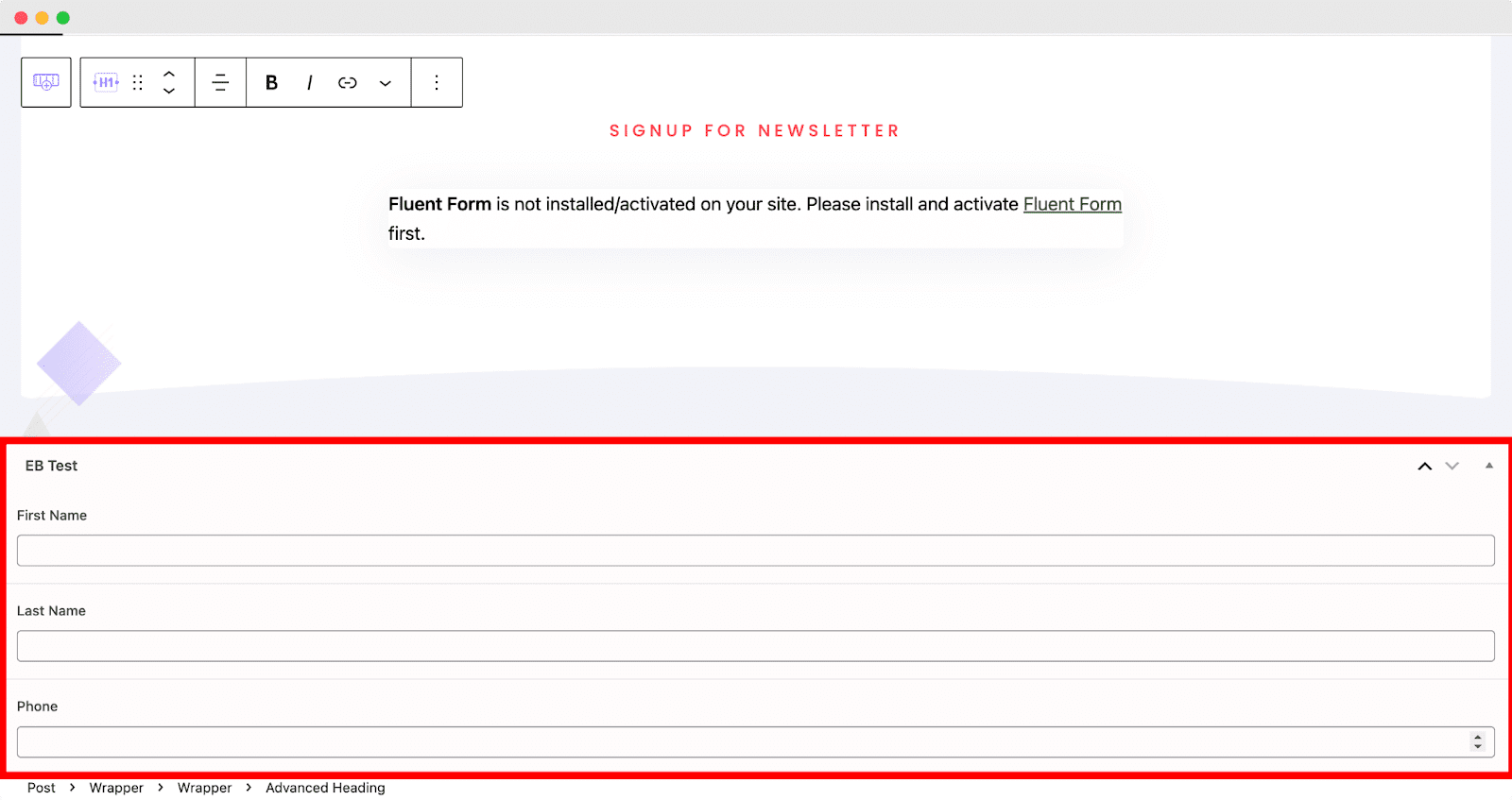Open the text alignment control
Viewport: 1512px width, 800px height.
220,82
